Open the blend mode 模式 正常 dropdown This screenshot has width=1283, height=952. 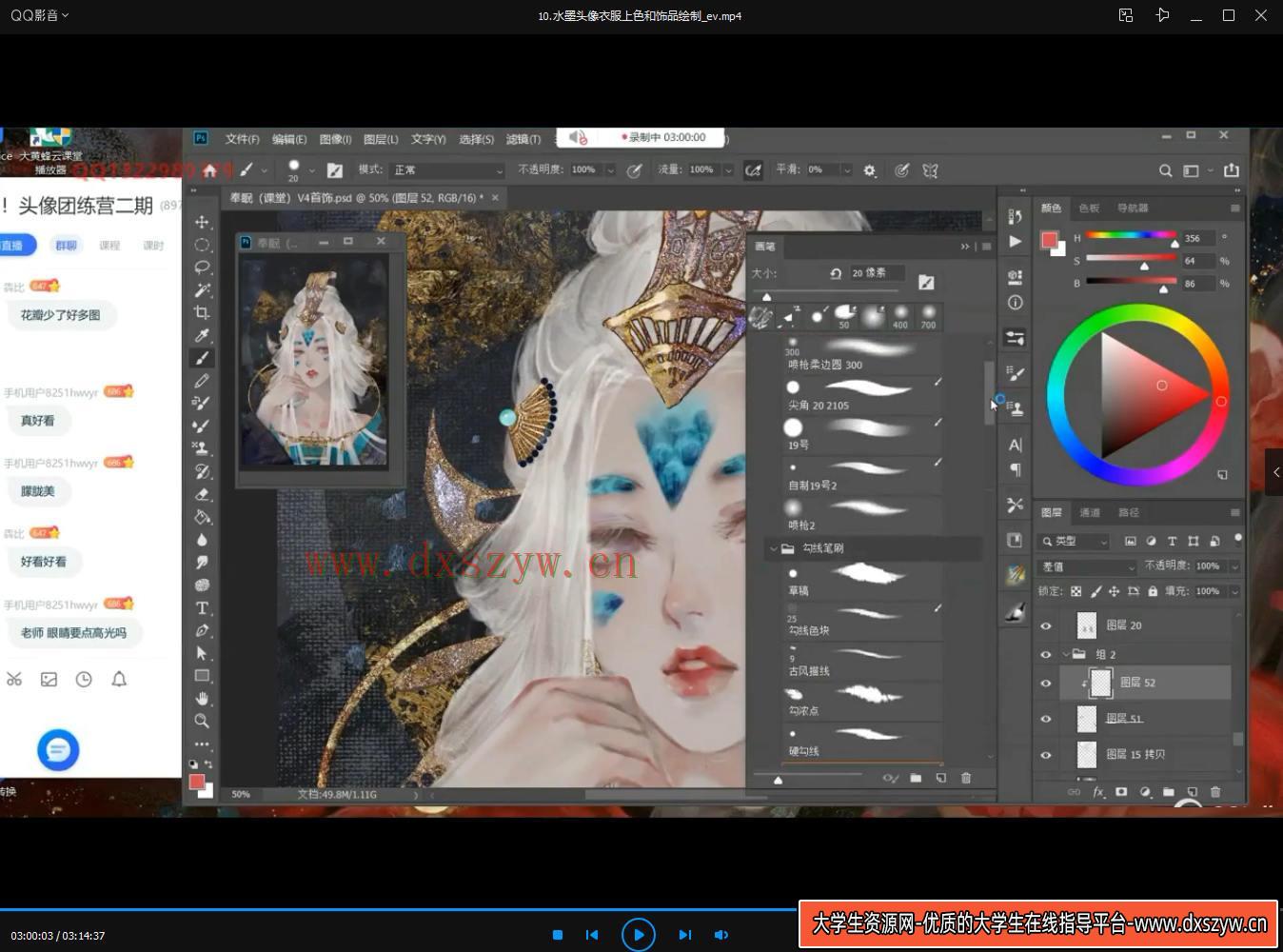pyautogui.click(x=447, y=169)
